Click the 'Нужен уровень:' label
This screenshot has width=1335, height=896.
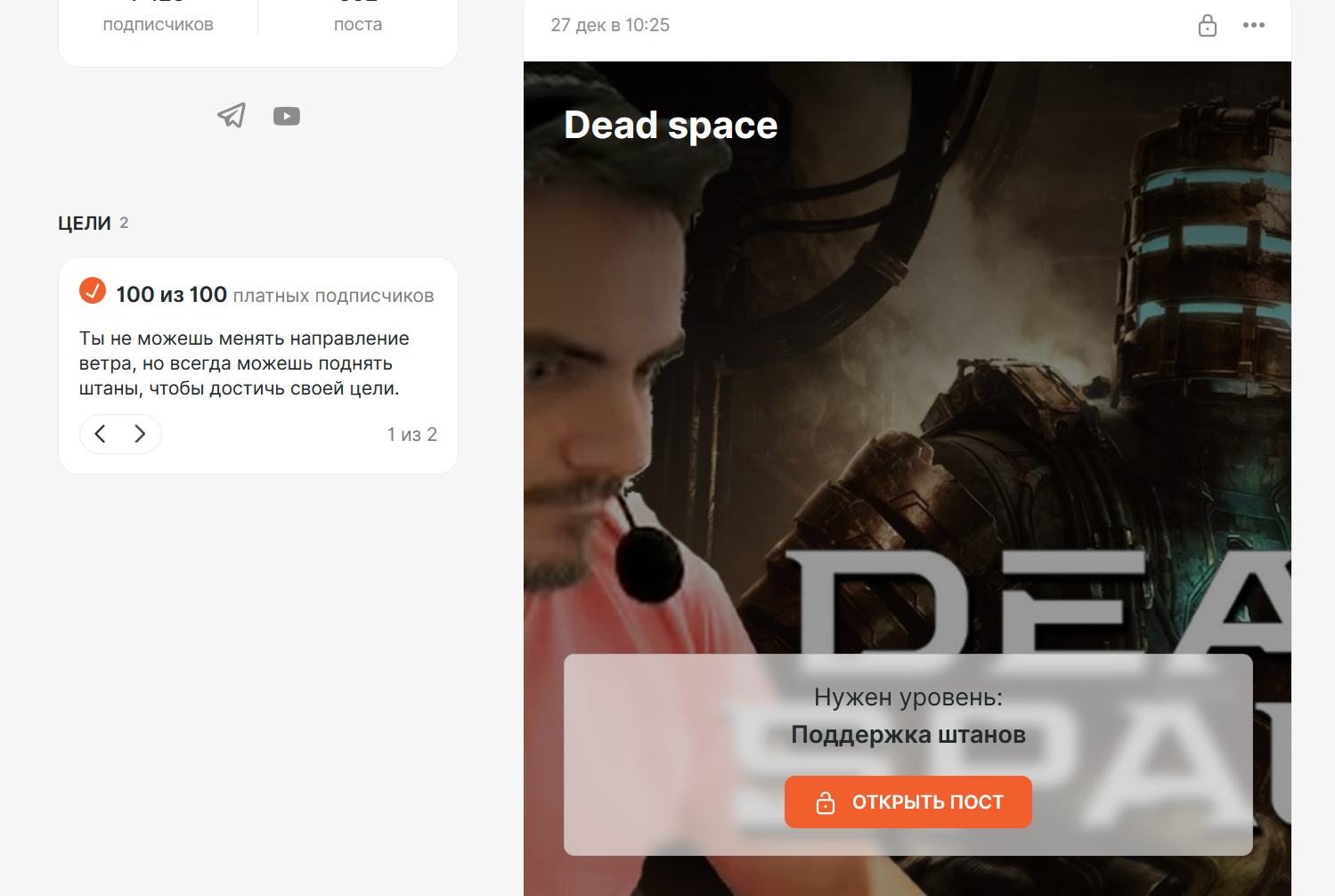point(908,697)
